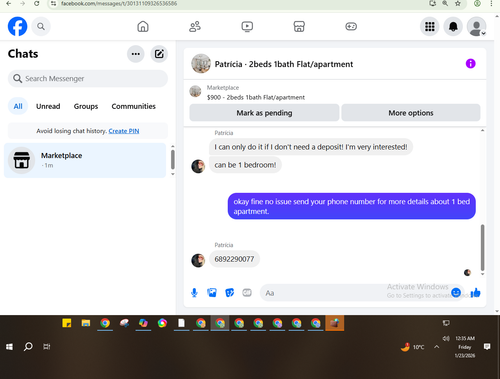Open the browser zoom magnifier icon
The image size is (500, 379).
click(445, 3)
